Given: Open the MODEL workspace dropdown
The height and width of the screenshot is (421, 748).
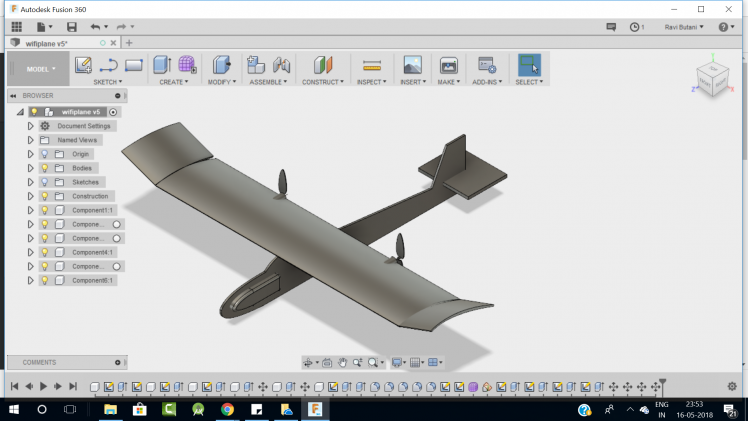Looking at the screenshot, I should pos(40,69).
